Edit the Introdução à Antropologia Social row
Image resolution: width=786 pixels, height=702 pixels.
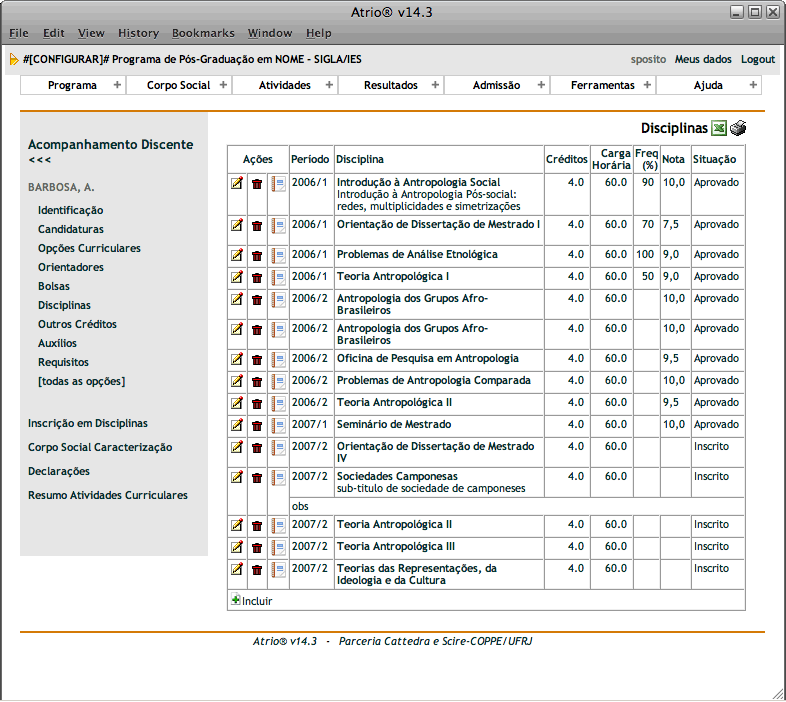(x=237, y=183)
